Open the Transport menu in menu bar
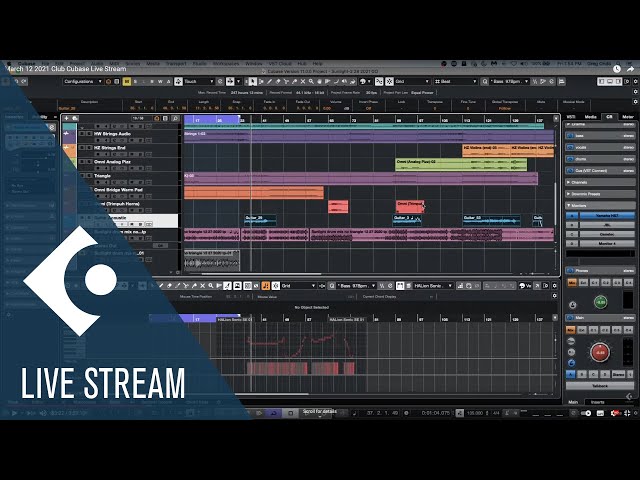The height and width of the screenshot is (480, 640). [x=176, y=64]
